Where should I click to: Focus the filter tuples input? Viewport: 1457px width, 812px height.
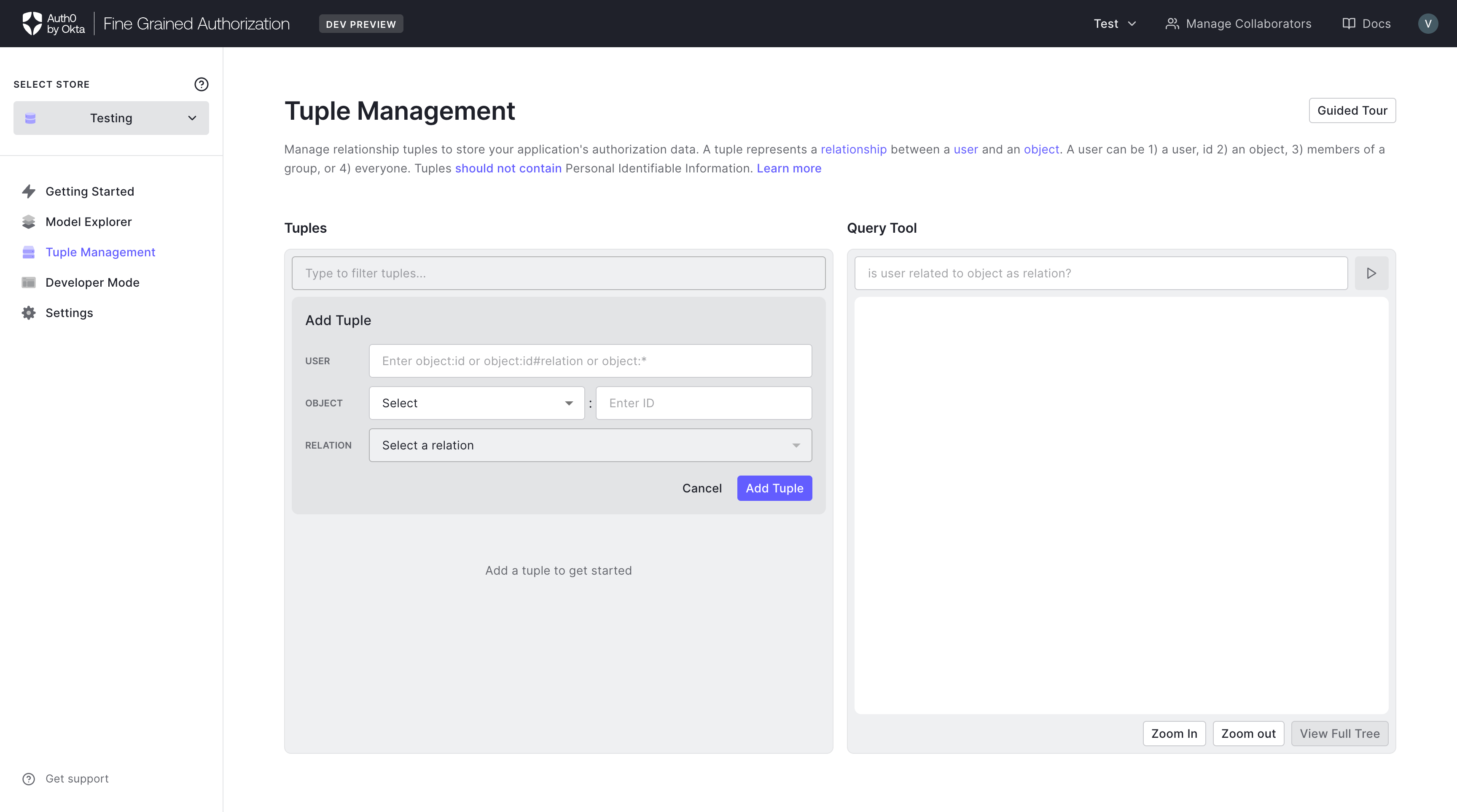point(558,273)
